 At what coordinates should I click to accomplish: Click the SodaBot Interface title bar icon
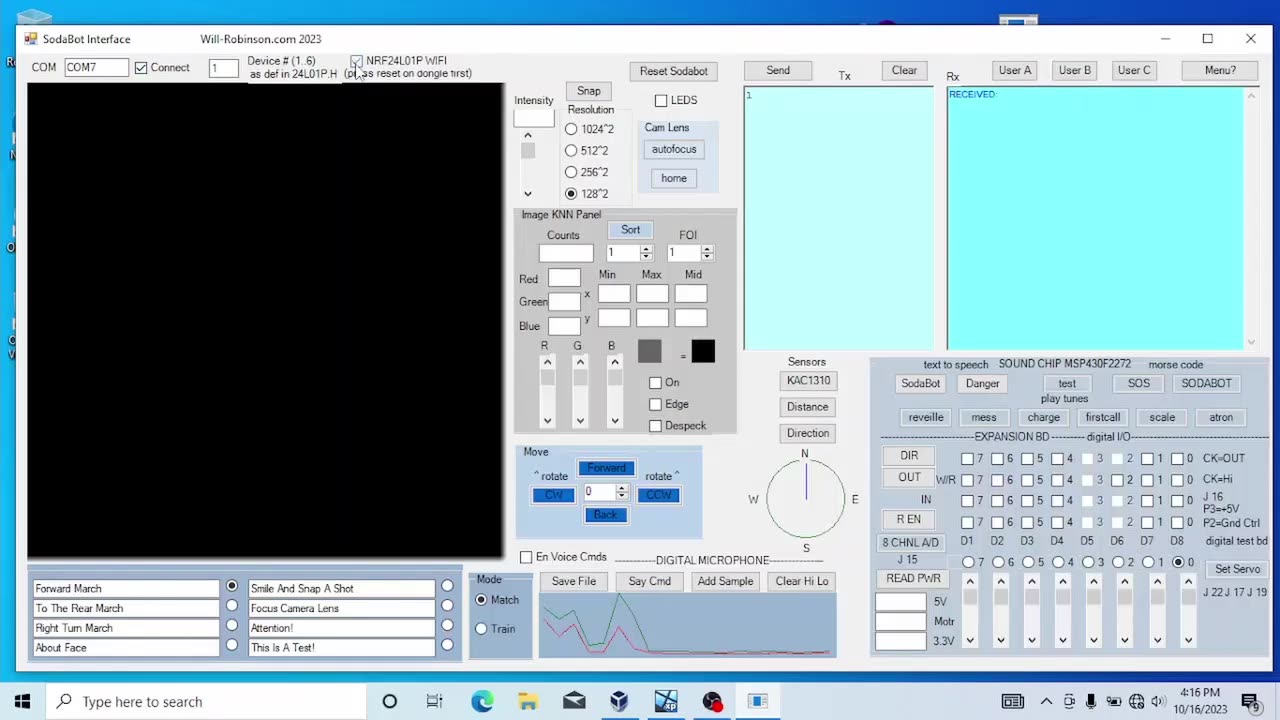(31, 39)
